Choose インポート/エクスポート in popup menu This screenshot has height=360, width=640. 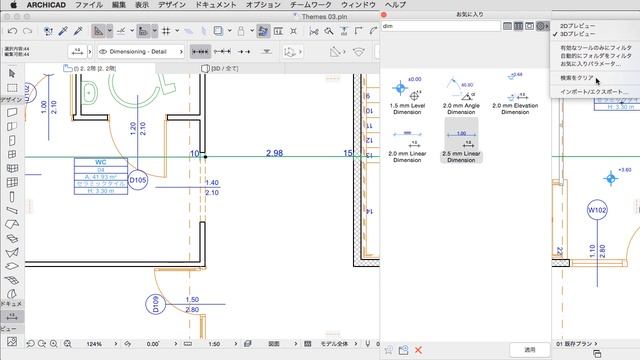click(x=594, y=92)
